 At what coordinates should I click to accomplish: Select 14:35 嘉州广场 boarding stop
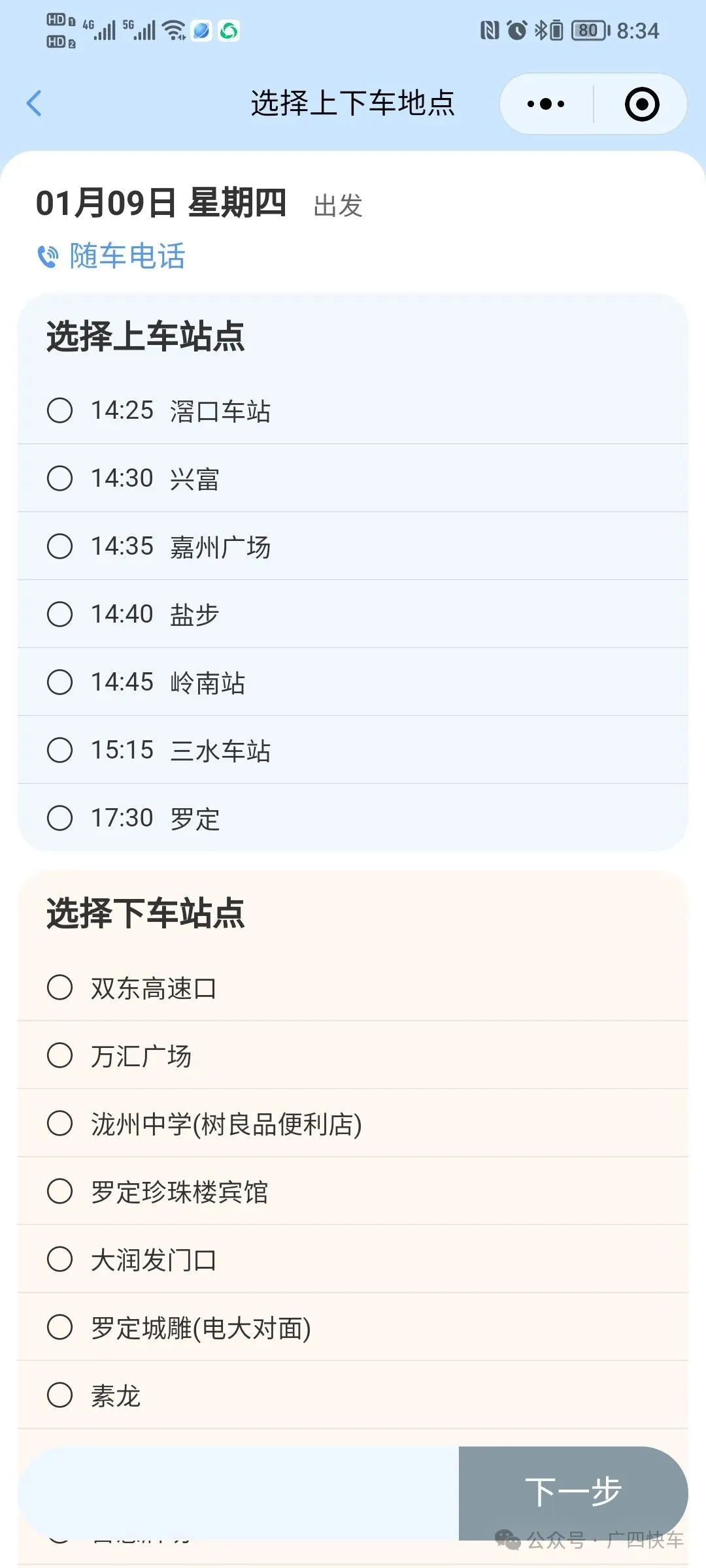pos(353,546)
